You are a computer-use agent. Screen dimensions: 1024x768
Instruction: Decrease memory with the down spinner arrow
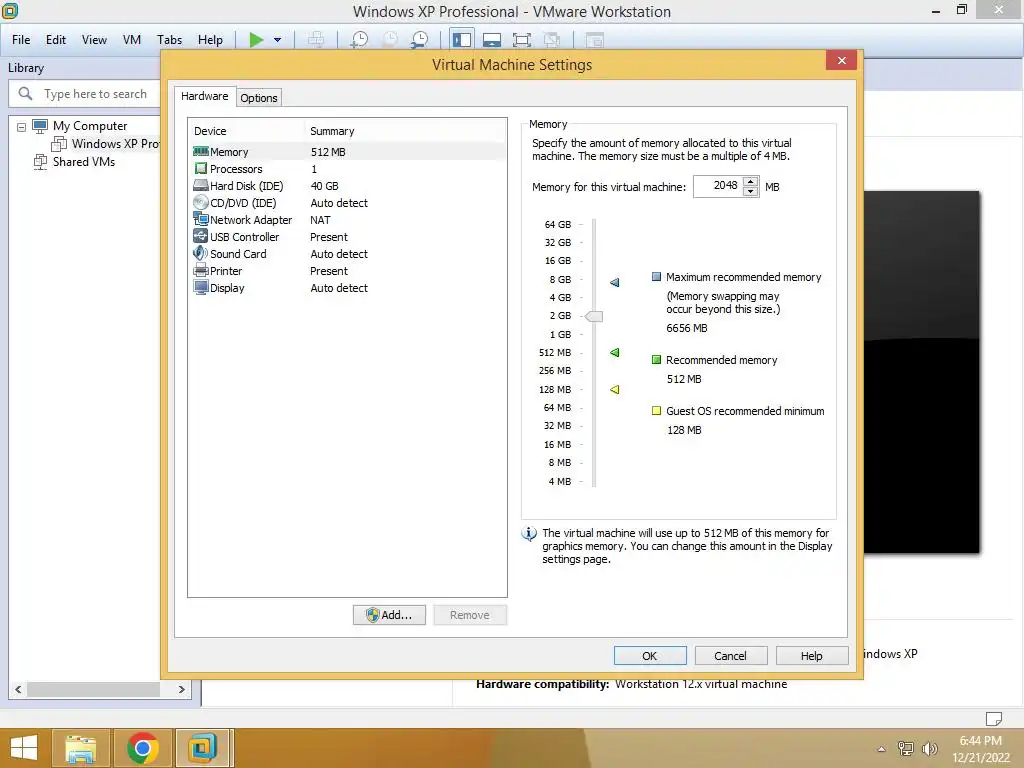[751, 191]
